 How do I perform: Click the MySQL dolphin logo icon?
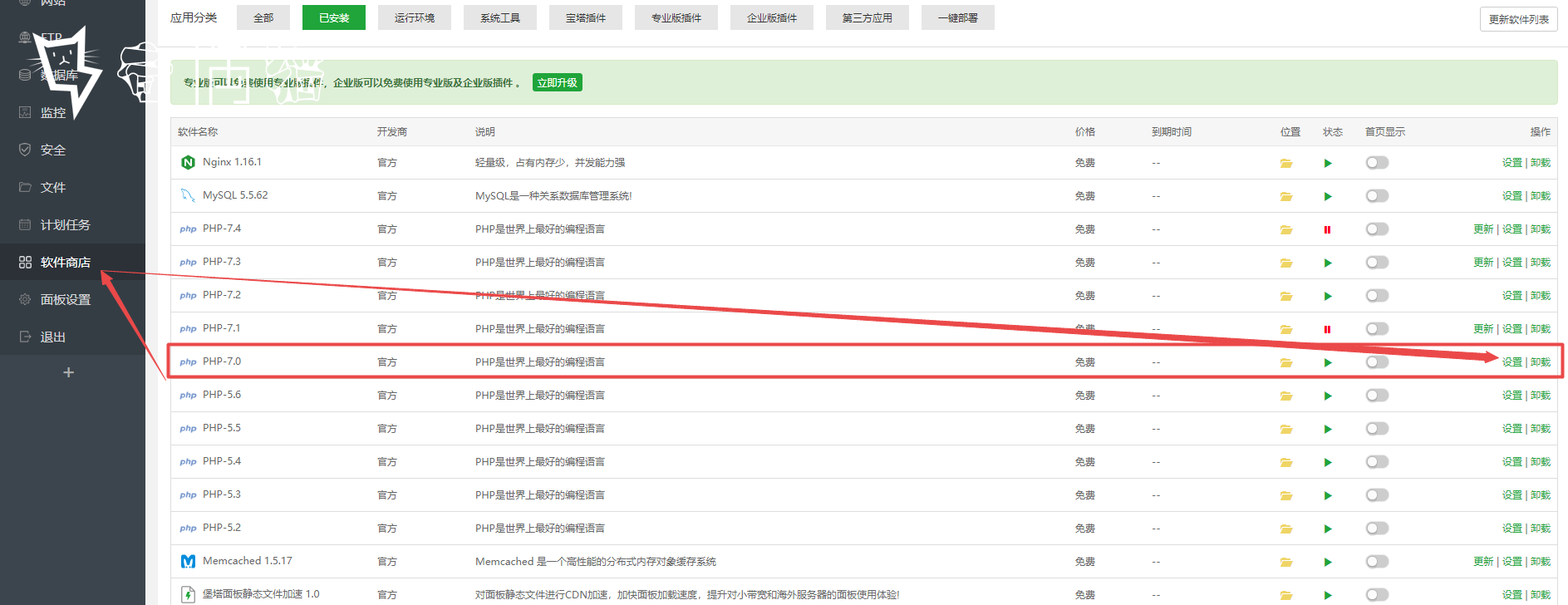(188, 195)
